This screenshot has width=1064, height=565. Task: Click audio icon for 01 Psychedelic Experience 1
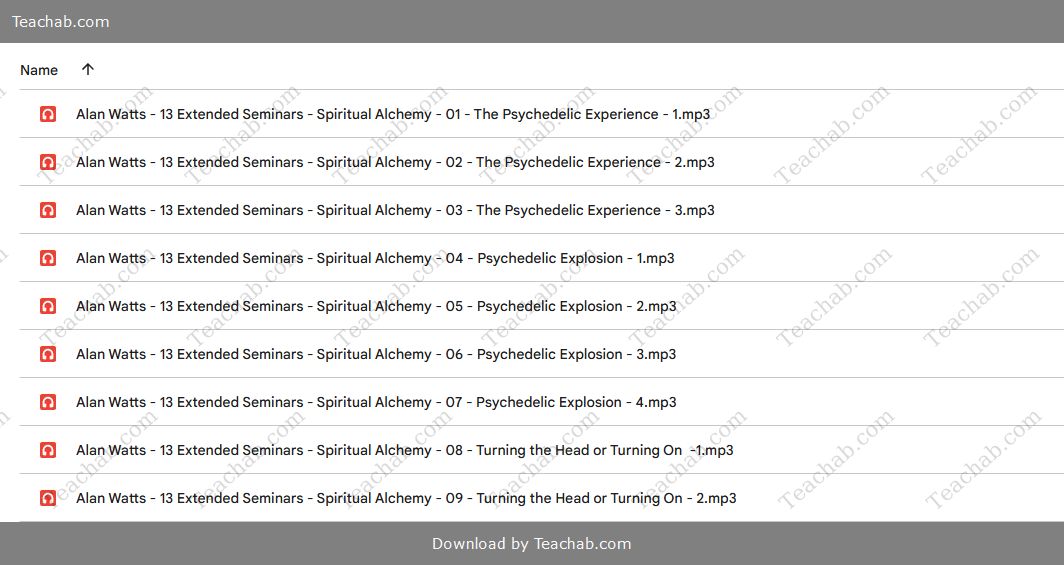click(x=48, y=114)
